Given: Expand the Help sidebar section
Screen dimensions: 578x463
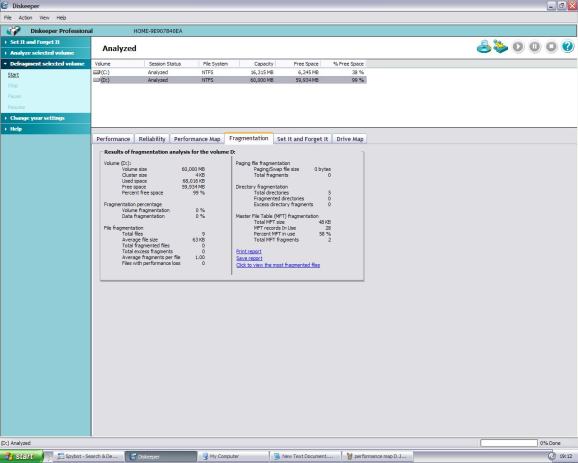Looking at the screenshot, I should click(x=46, y=129).
